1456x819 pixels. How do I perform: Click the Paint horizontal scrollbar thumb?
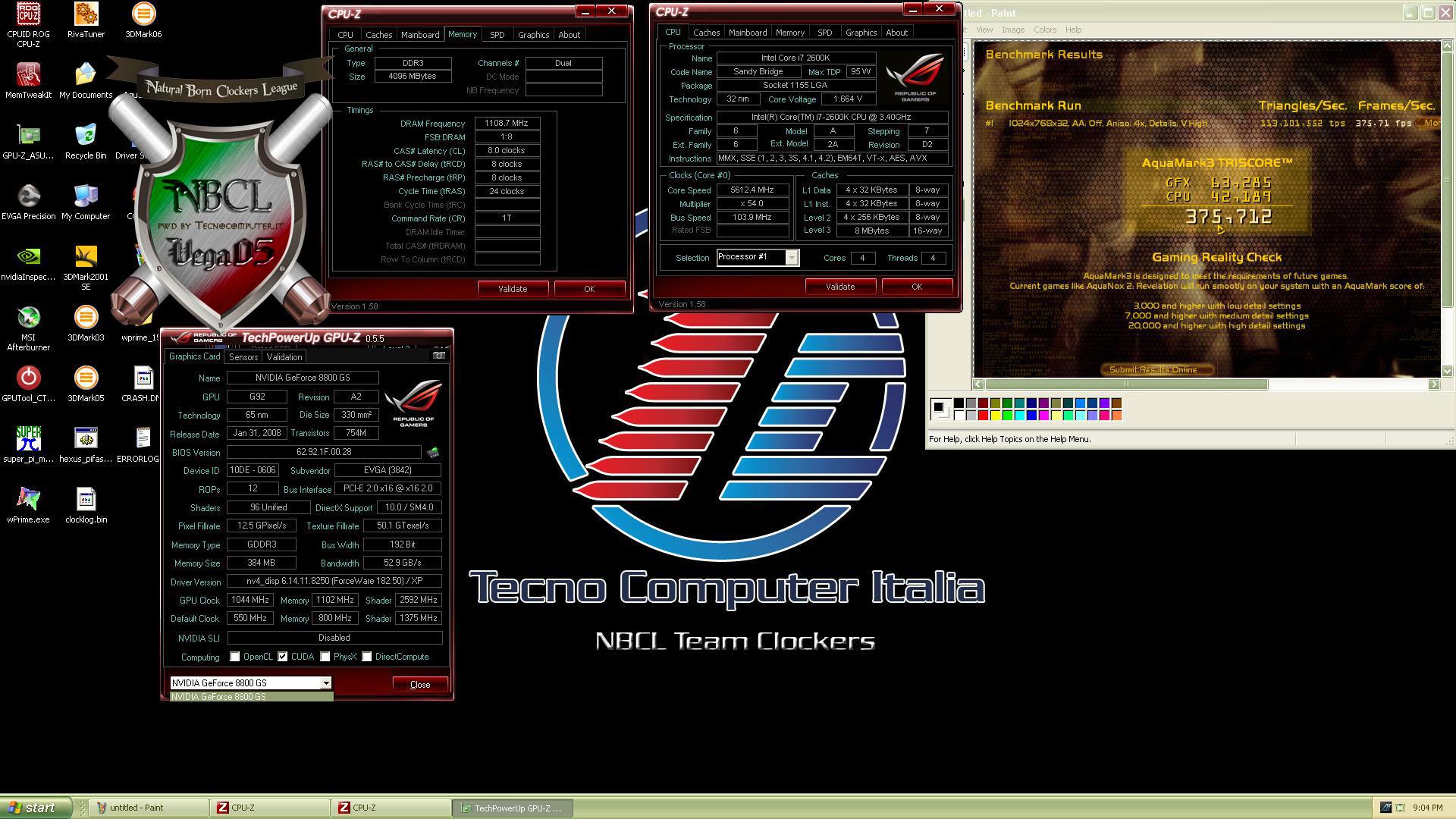[x=1126, y=384]
